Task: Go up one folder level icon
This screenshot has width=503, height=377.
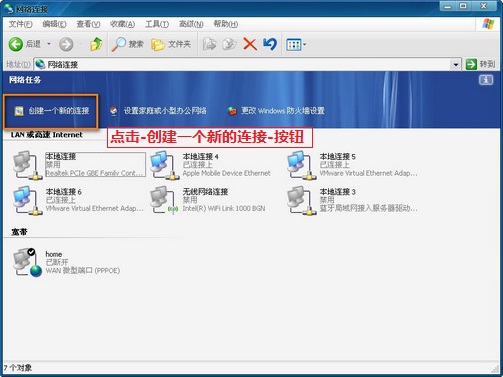Action: pos(96,44)
